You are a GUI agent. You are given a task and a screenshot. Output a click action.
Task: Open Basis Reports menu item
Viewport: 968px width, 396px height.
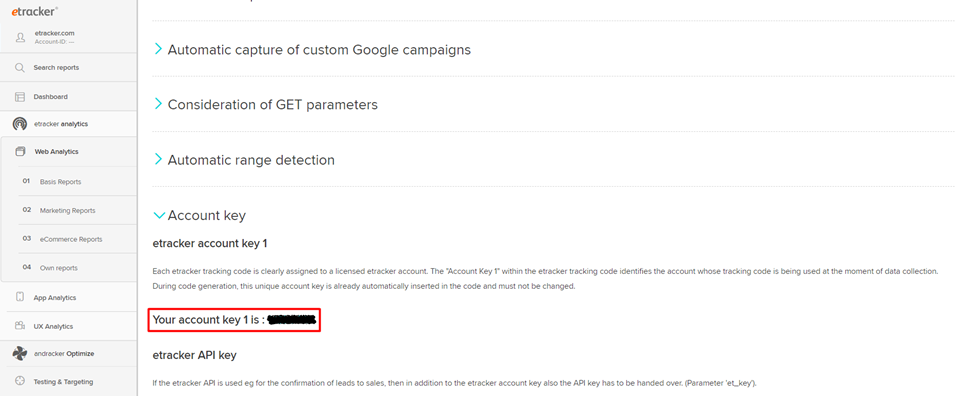pyautogui.click(x=60, y=182)
